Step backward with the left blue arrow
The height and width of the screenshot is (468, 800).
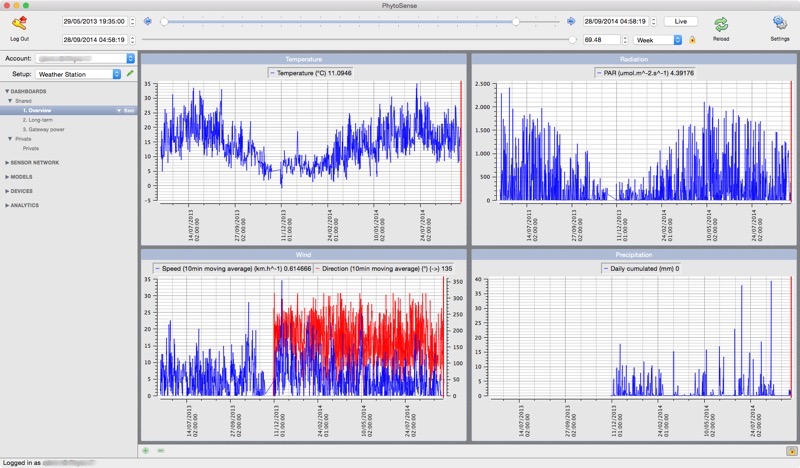[148, 21]
